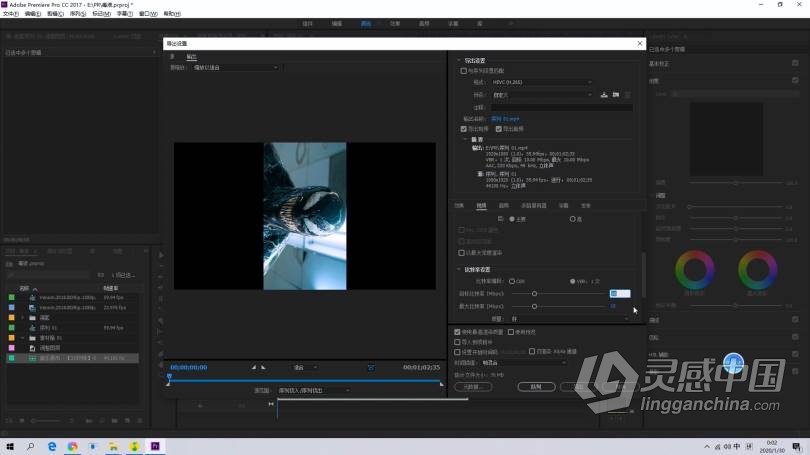Click the list view icon in Project panel
This screenshot has height=455, width=810.
[9, 421]
